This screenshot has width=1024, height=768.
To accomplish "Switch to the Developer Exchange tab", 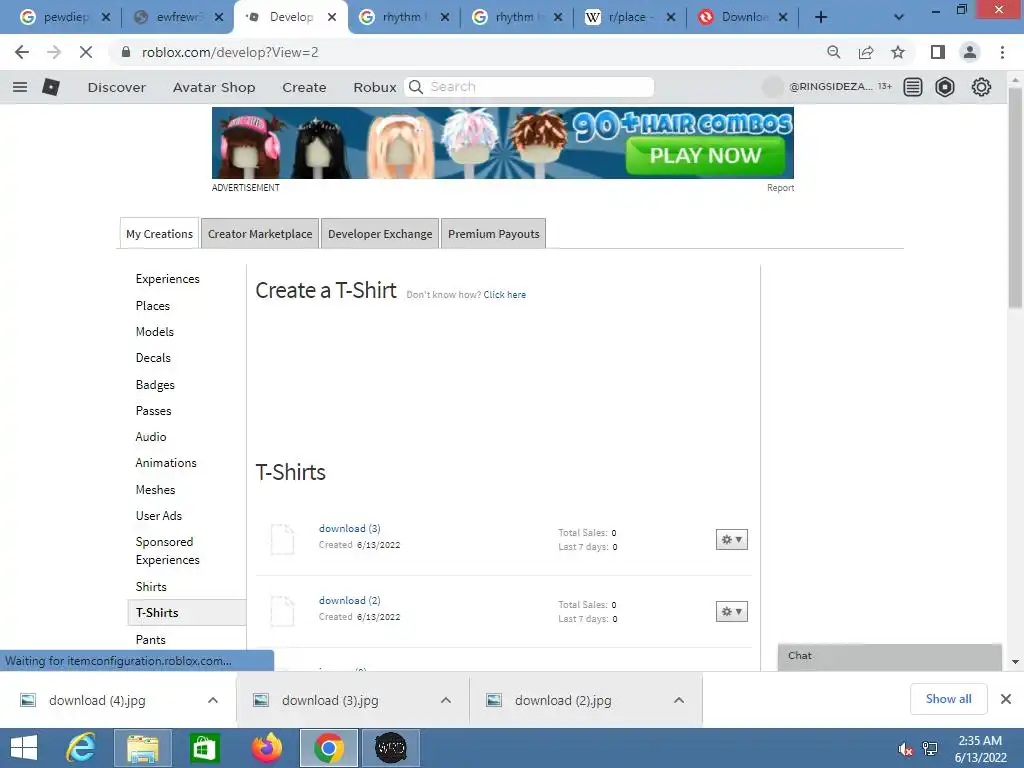I will click(x=380, y=234).
